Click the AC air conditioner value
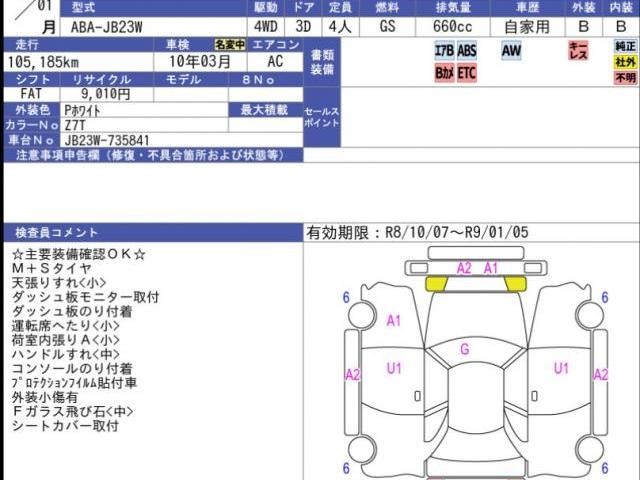Image resolution: width=640 pixels, height=480 pixels. pos(275,62)
